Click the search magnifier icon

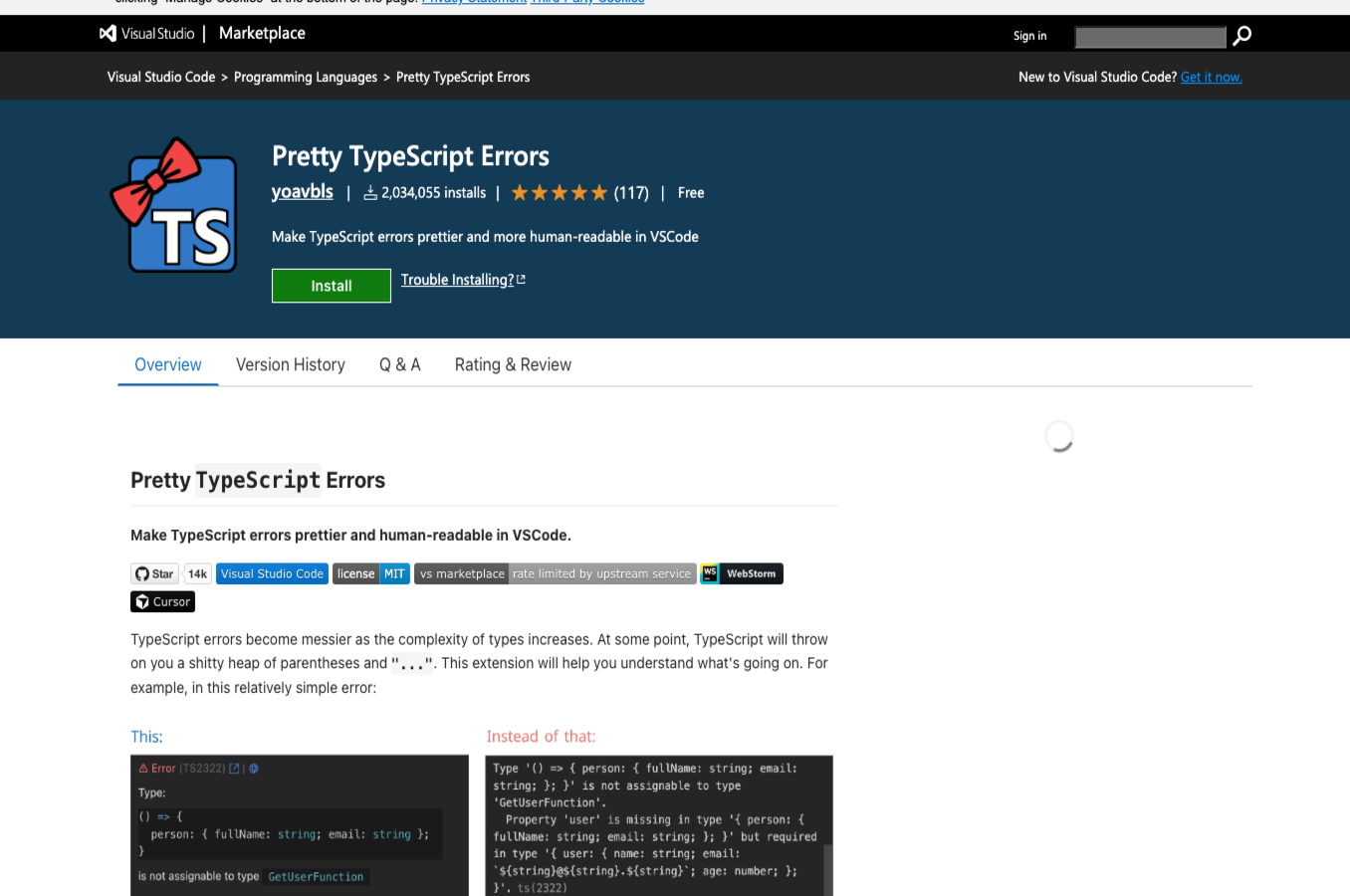pyautogui.click(x=1240, y=35)
